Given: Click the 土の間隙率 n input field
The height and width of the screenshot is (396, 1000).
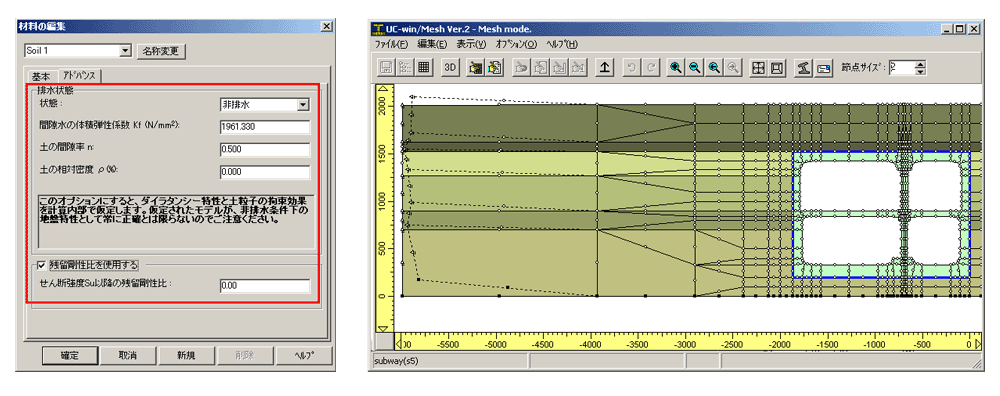Looking at the screenshot, I should (265, 150).
